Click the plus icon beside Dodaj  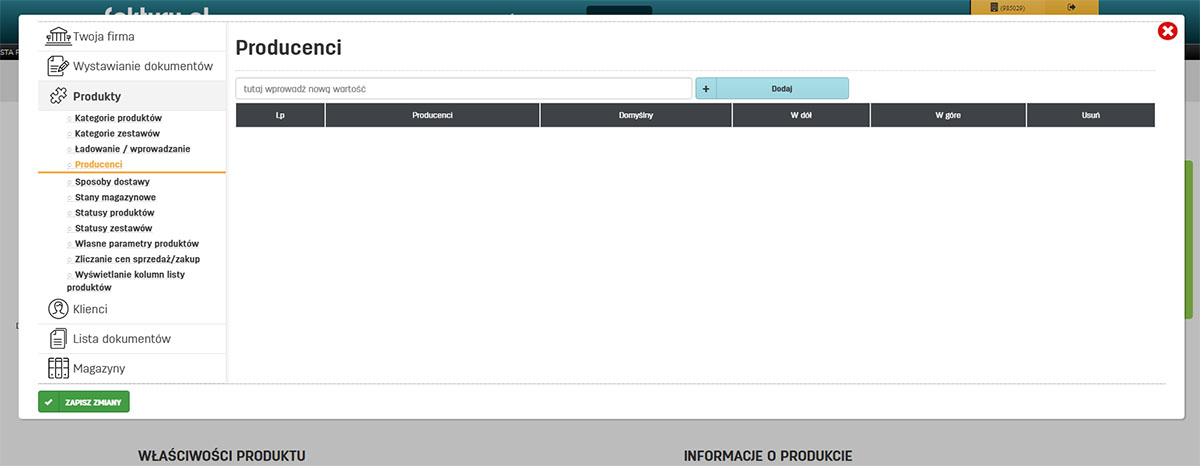[706, 89]
